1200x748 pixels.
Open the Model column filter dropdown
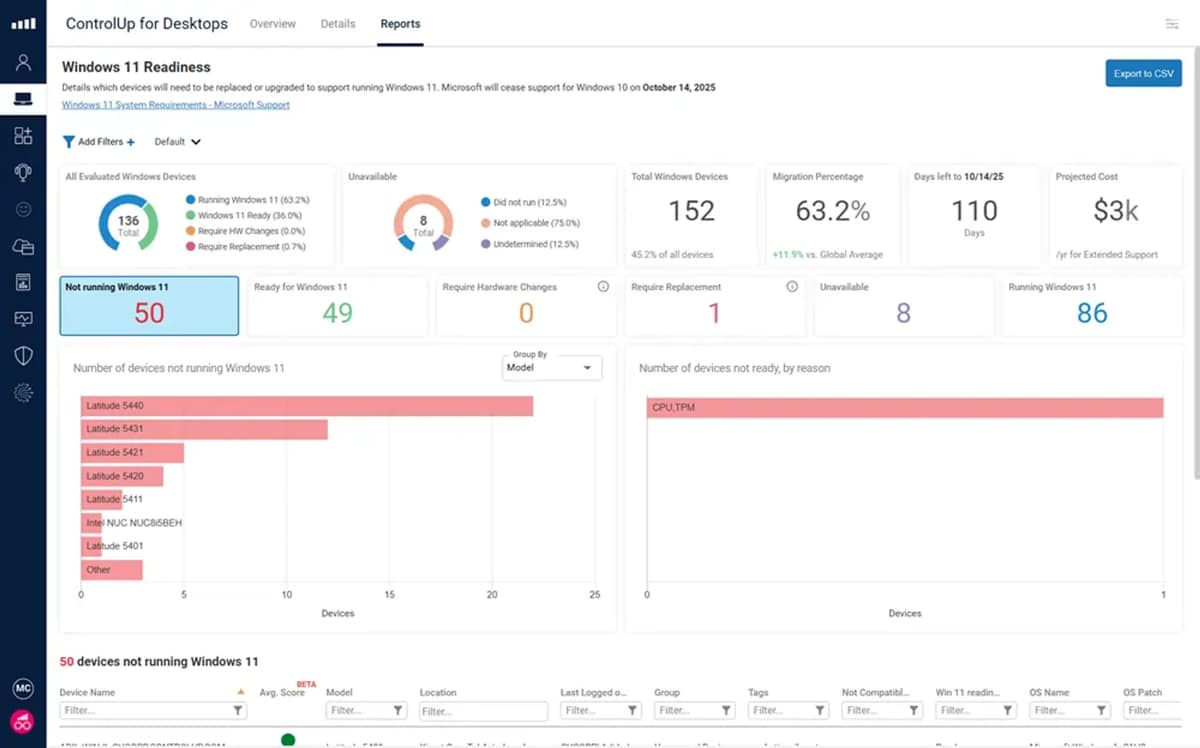tap(366, 711)
